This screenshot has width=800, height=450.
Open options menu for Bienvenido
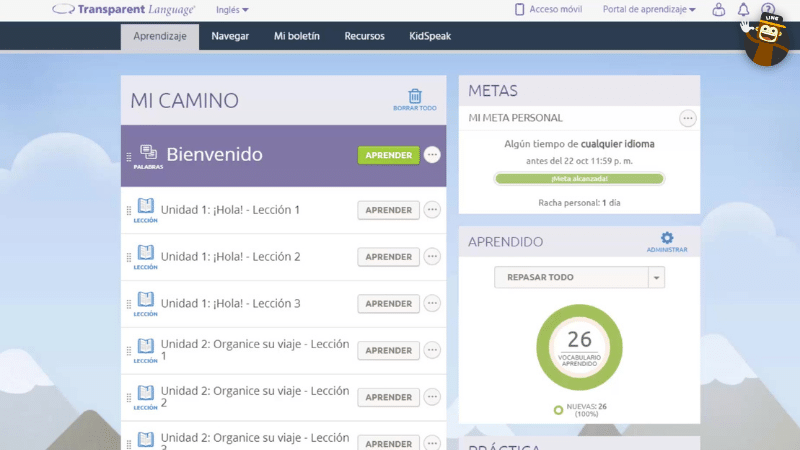[432, 155]
